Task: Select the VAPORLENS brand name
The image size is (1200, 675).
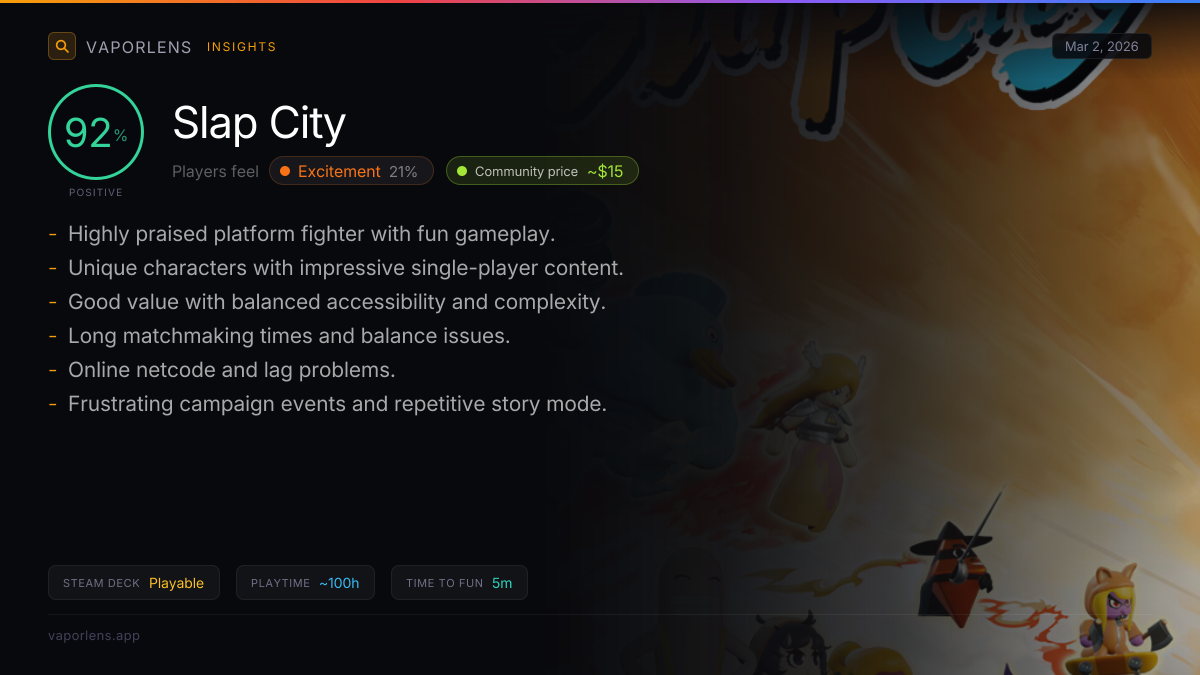Action: 139,47
